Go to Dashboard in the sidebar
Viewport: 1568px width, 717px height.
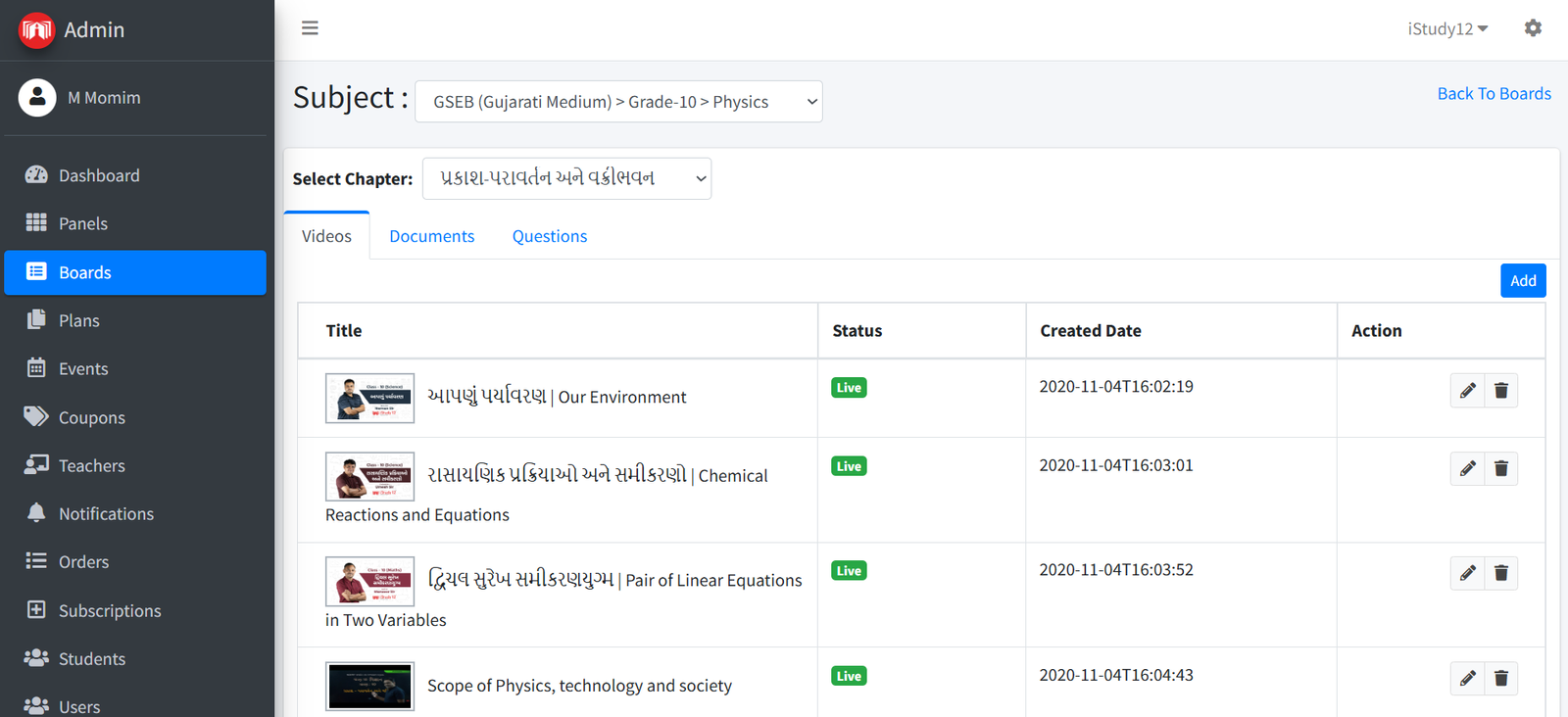pyautogui.click(x=99, y=175)
